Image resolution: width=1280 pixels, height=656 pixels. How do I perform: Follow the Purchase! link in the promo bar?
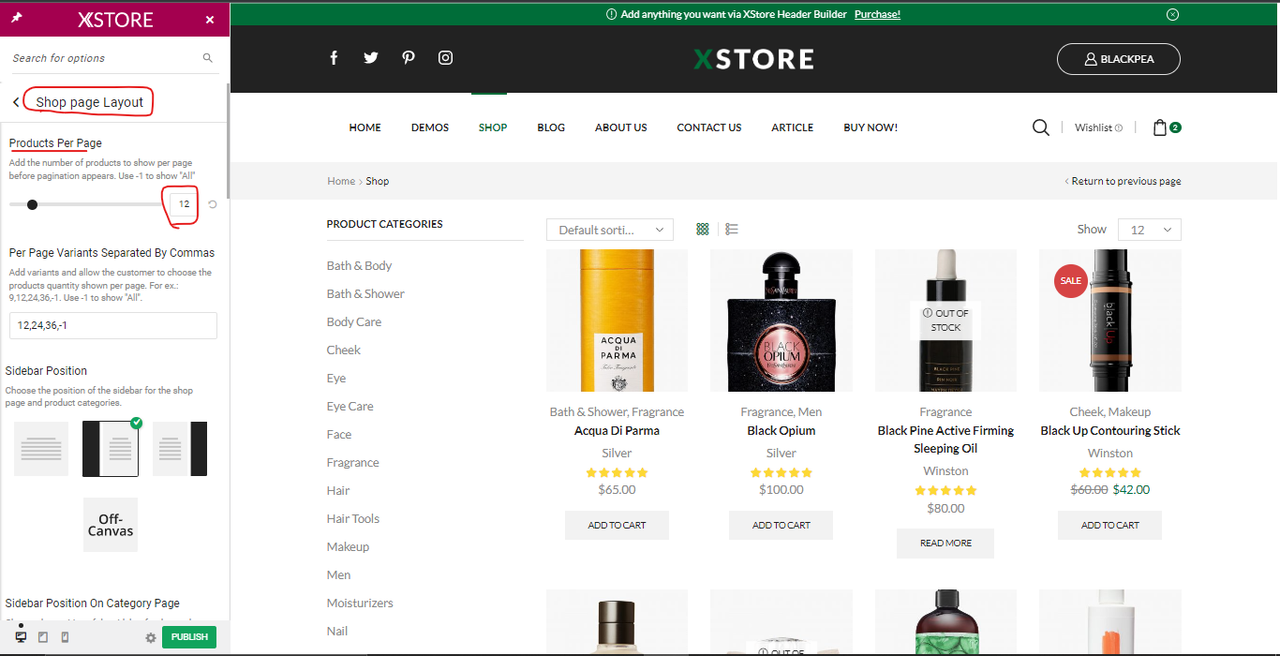tap(877, 14)
